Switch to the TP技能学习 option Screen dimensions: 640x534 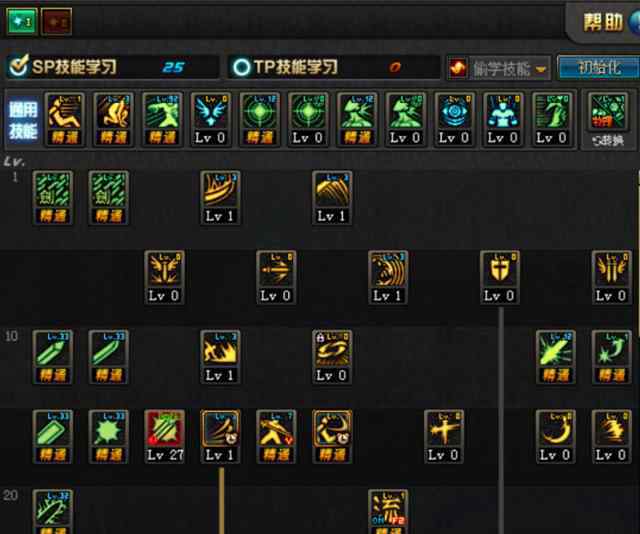[285, 67]
